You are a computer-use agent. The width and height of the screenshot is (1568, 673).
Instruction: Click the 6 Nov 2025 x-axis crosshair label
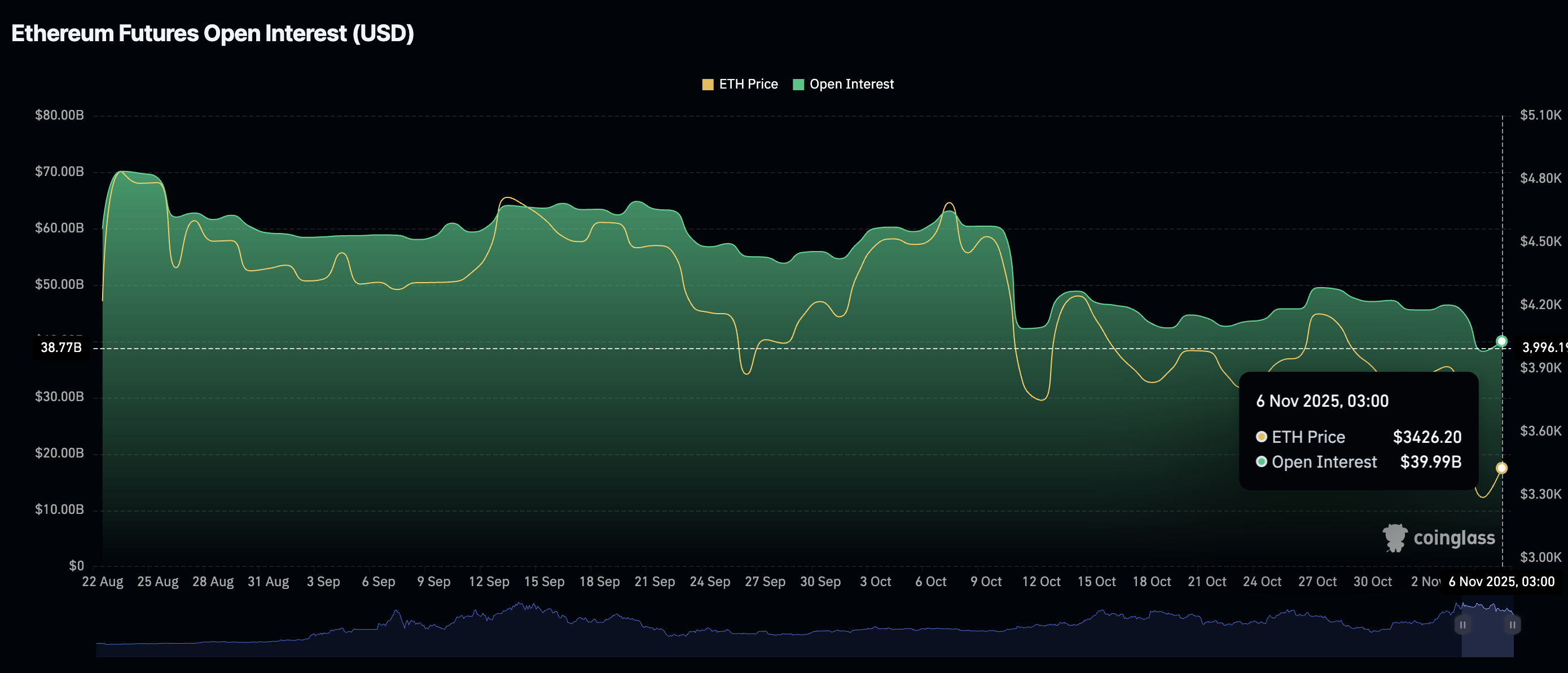[1501, 582]
